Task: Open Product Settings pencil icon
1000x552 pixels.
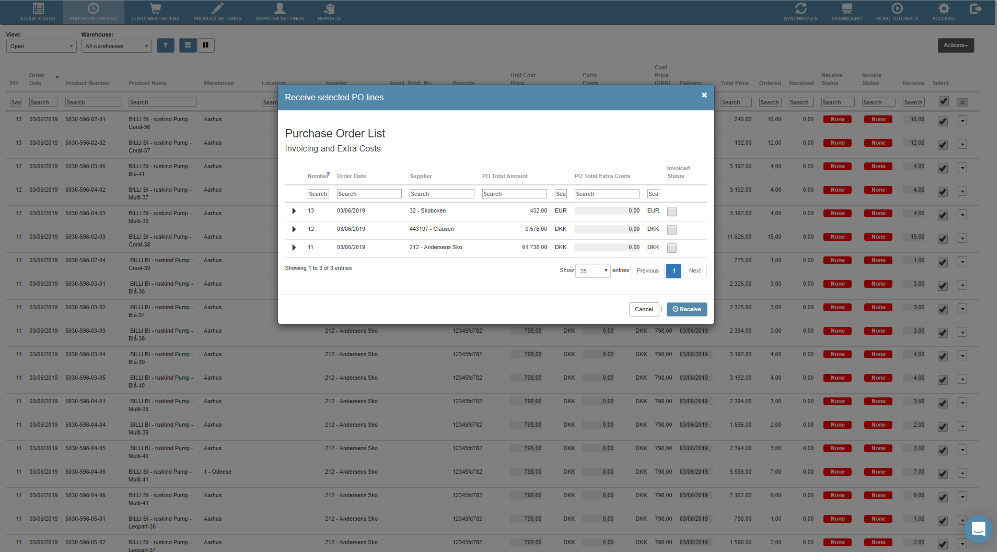Action: click(x=218, y=11)
